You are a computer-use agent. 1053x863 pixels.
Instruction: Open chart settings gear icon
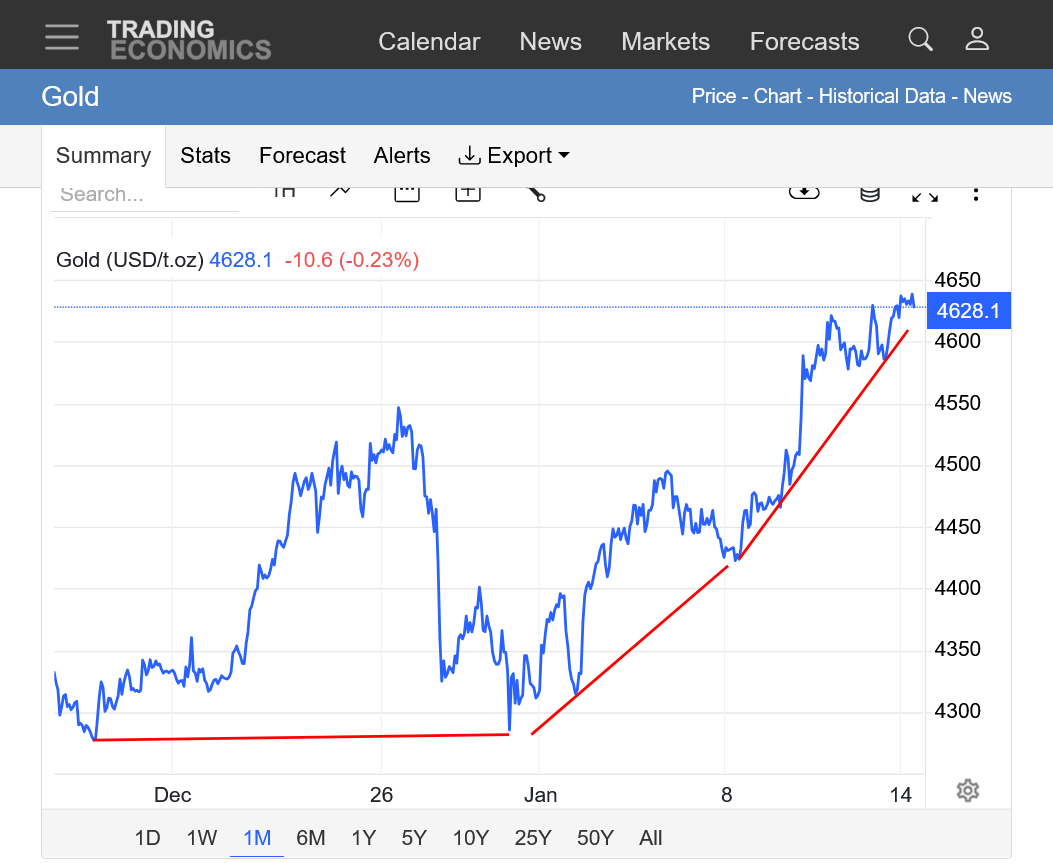click(x=967, y=791)
